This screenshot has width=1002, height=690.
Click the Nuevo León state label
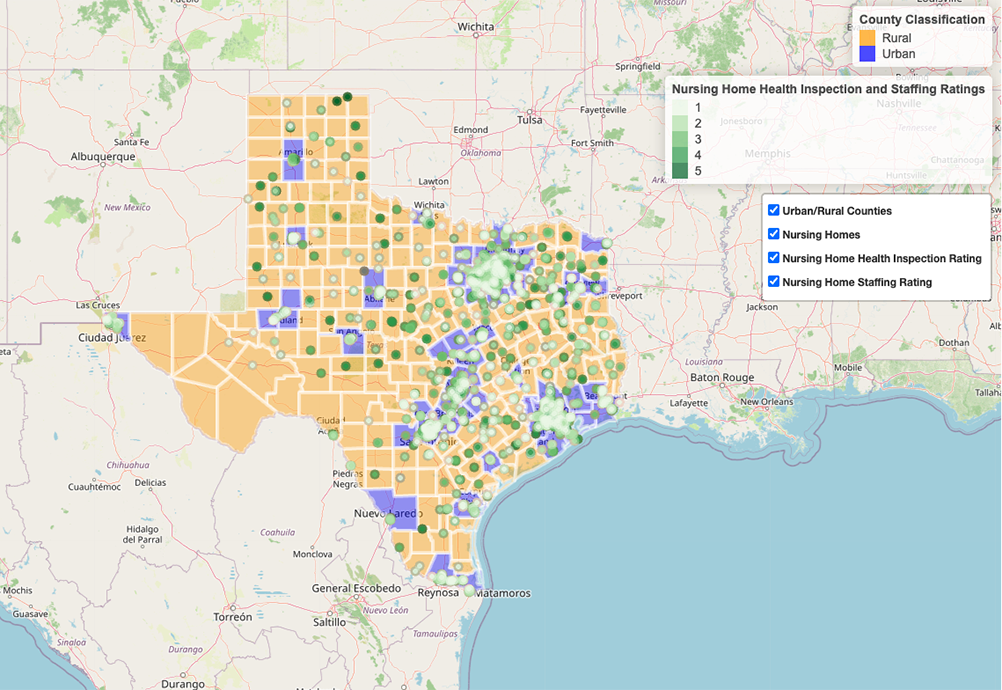point(385,610)
